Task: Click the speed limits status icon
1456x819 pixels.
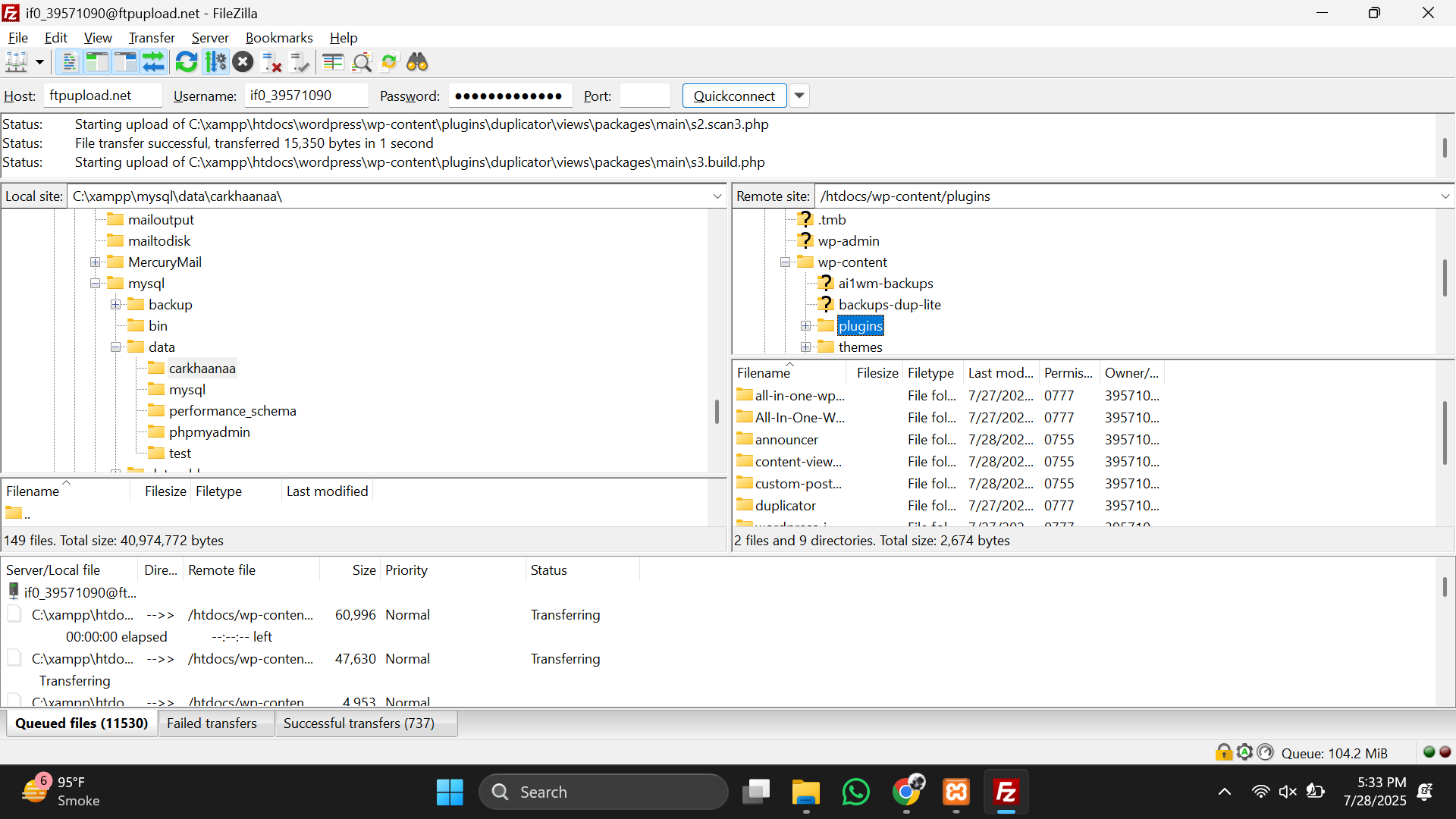Action: click(x=1265, y=752)
